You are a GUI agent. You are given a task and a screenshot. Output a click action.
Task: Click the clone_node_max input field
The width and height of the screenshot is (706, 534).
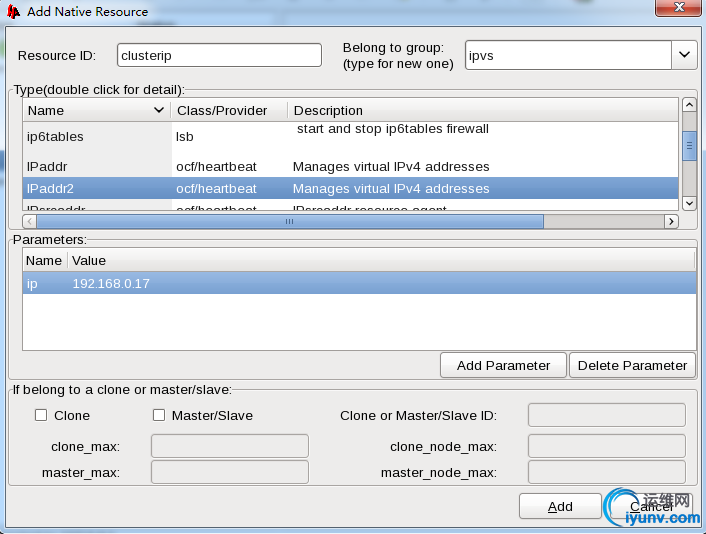click(606, 446)
